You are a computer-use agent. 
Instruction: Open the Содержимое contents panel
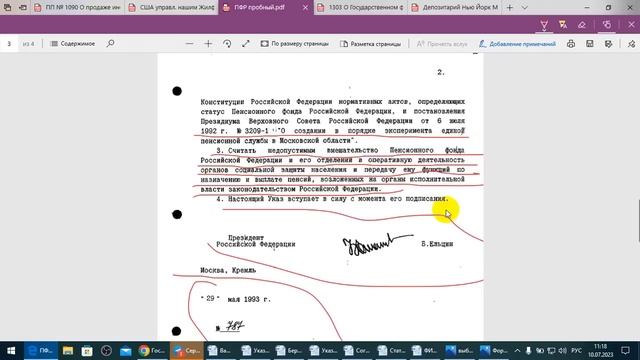coord(73,43)
